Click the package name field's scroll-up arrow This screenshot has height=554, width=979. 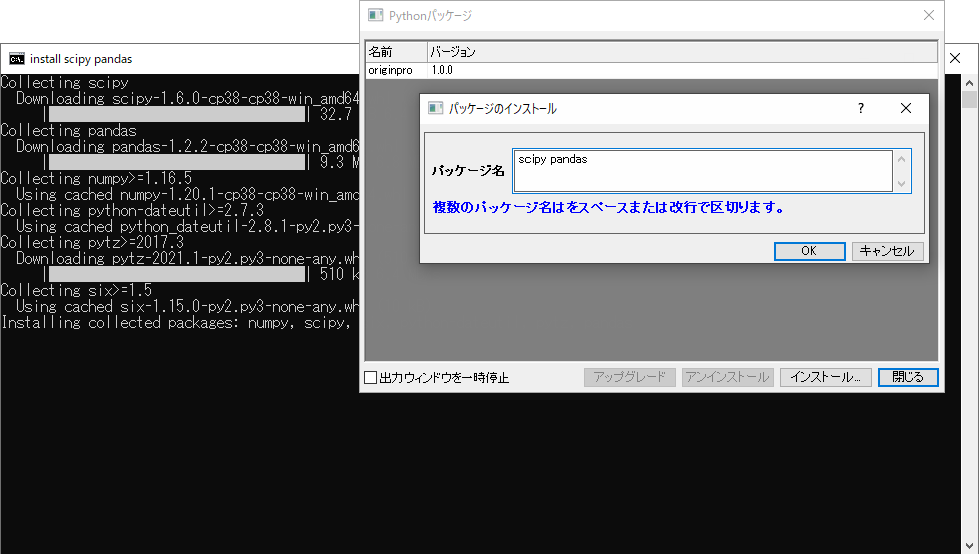tap(902, 159)
